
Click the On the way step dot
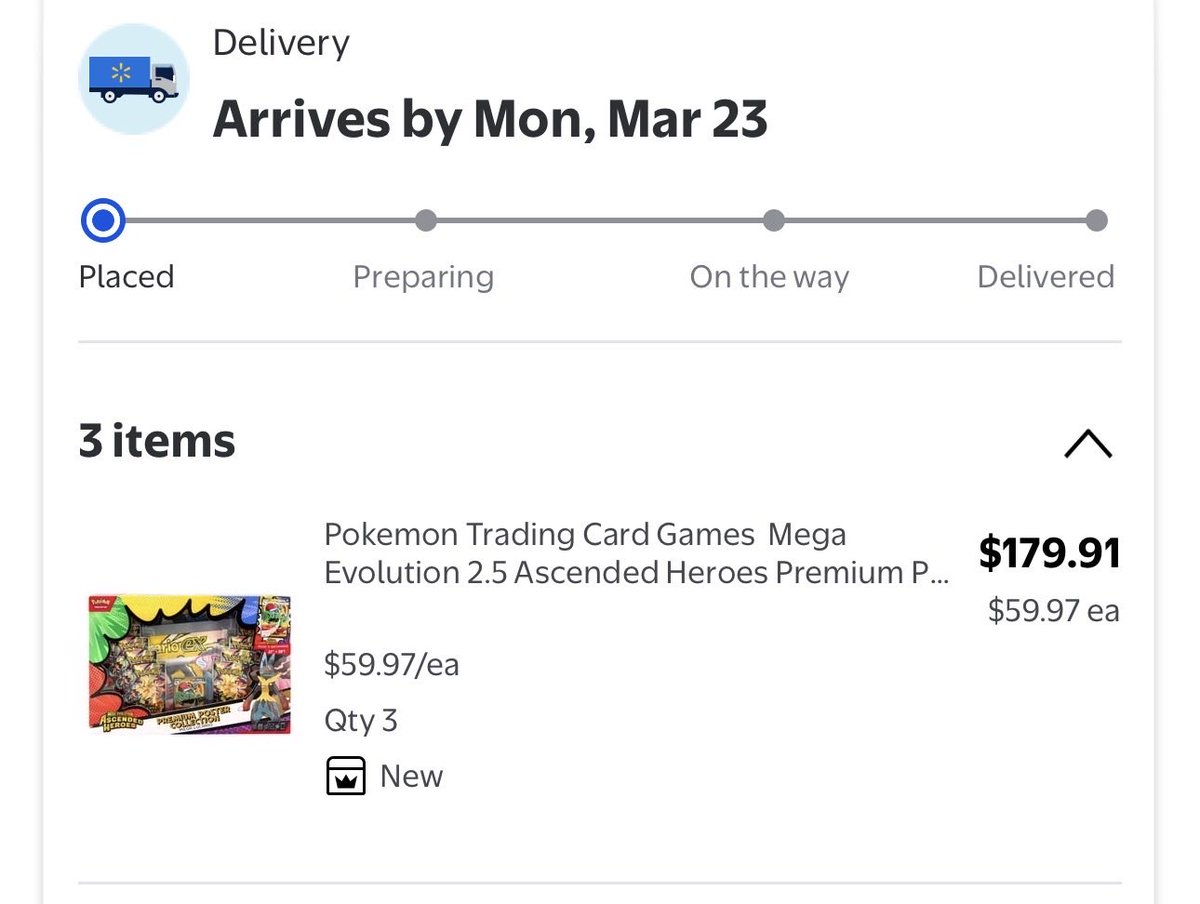pos(773,221)
